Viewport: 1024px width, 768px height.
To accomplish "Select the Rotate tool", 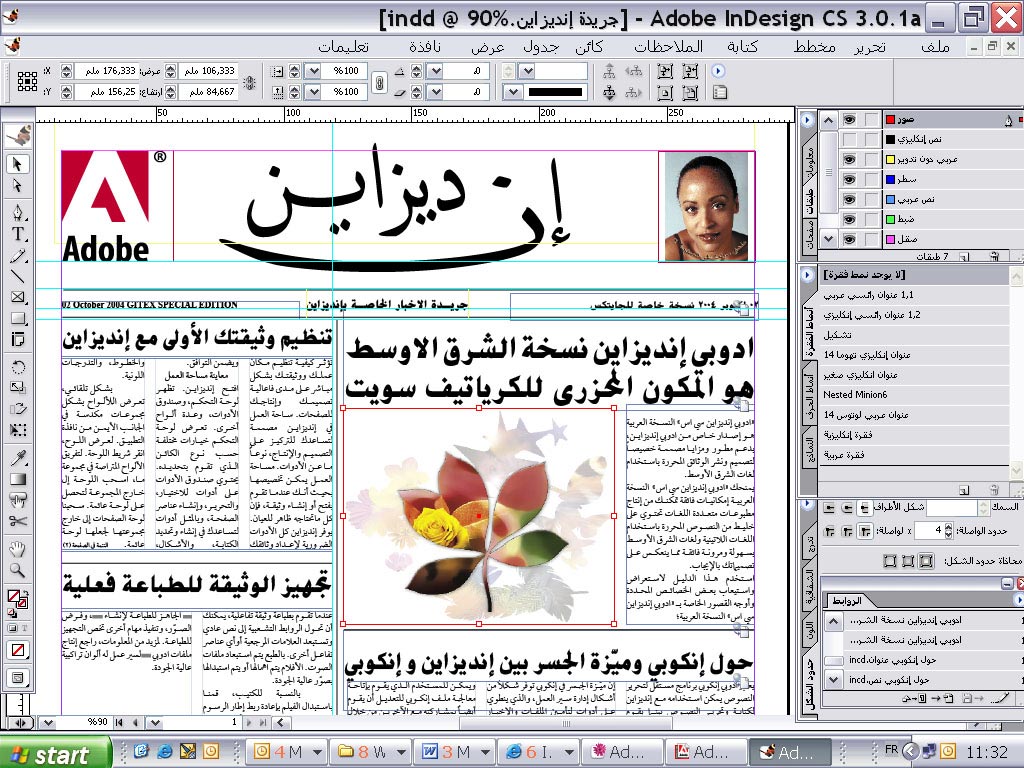I will (x=18, y=366).
